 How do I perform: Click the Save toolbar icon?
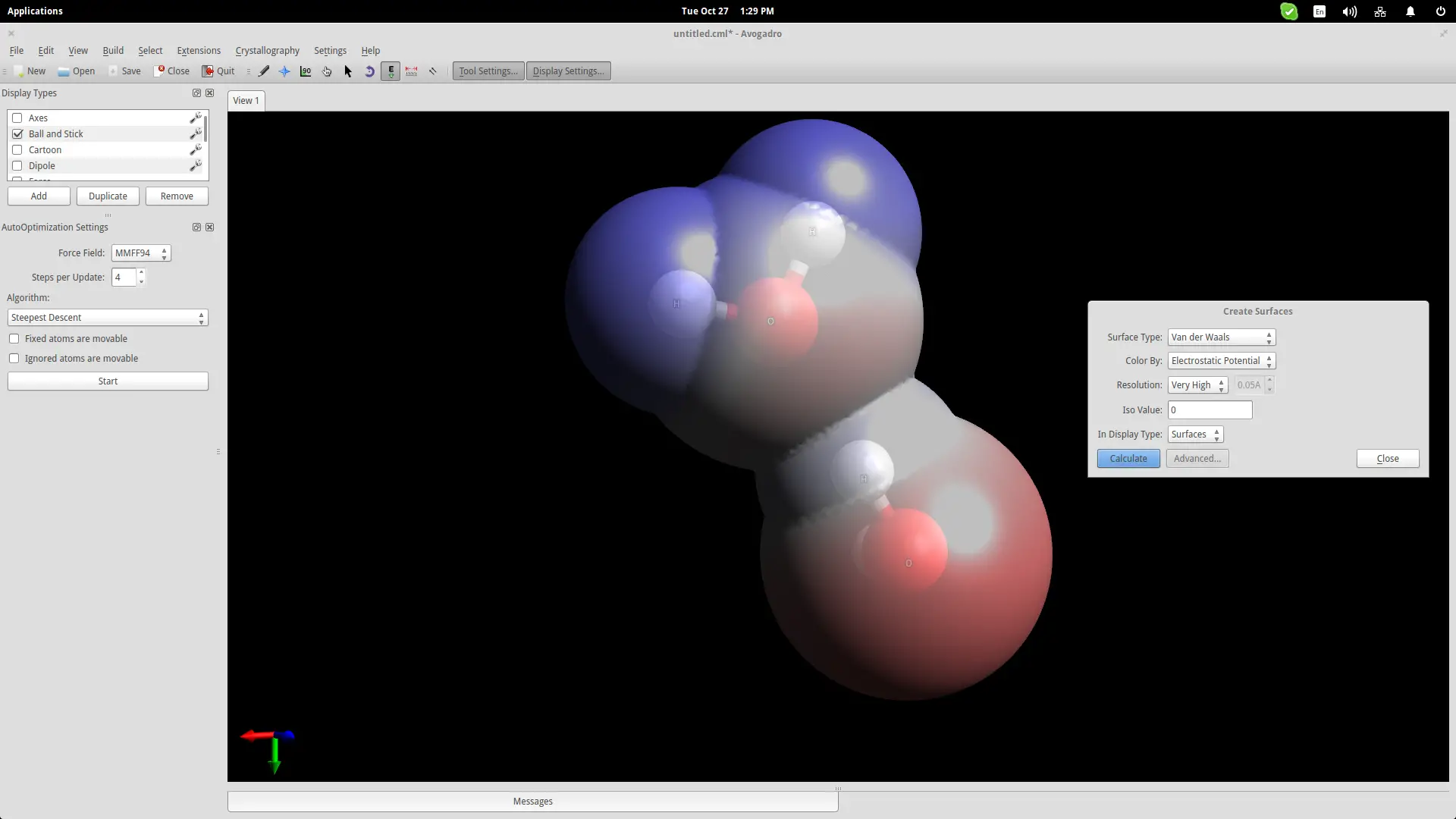tap(124, 71)
